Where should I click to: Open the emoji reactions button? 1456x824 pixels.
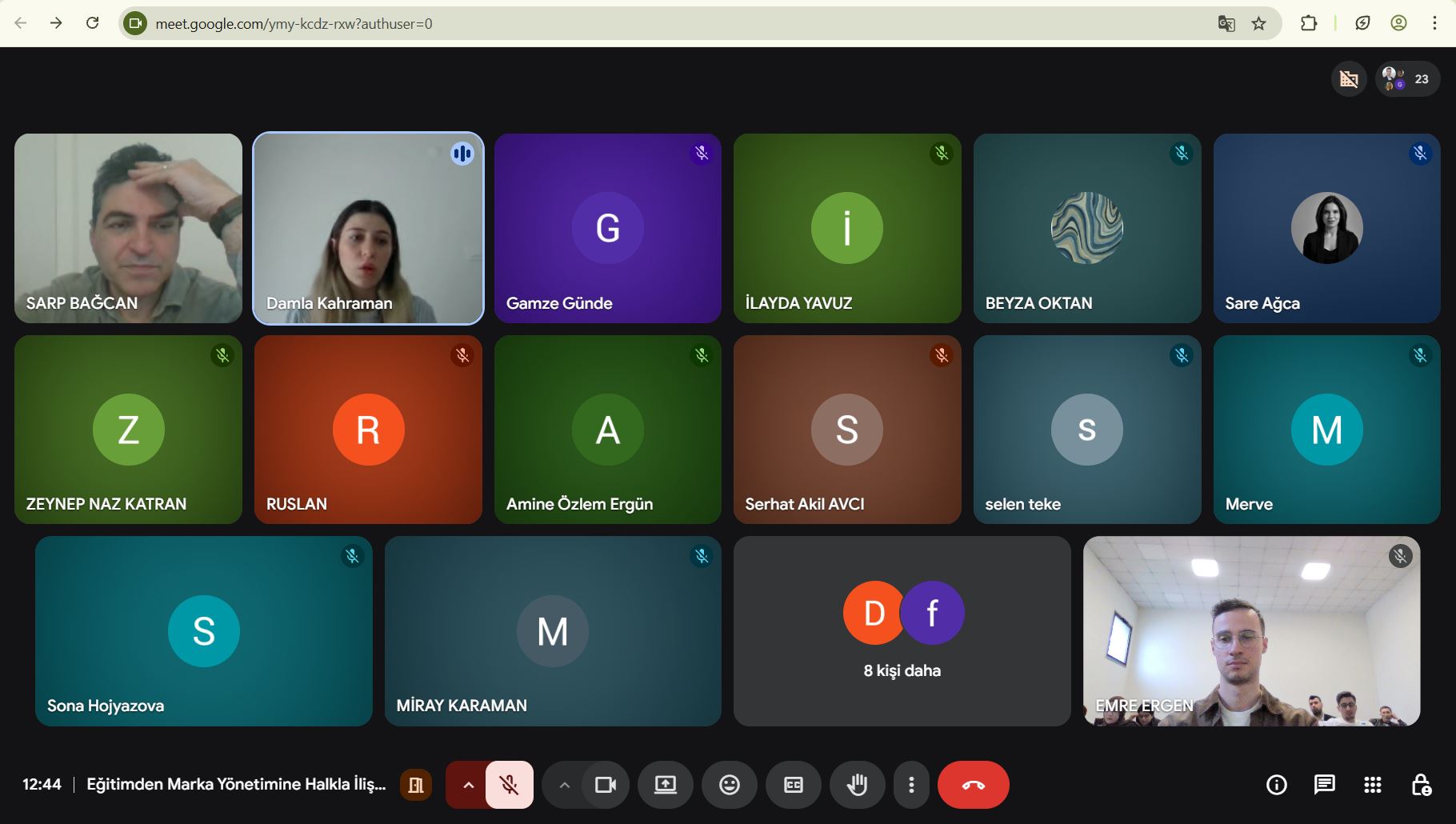(x=729, y=785)
